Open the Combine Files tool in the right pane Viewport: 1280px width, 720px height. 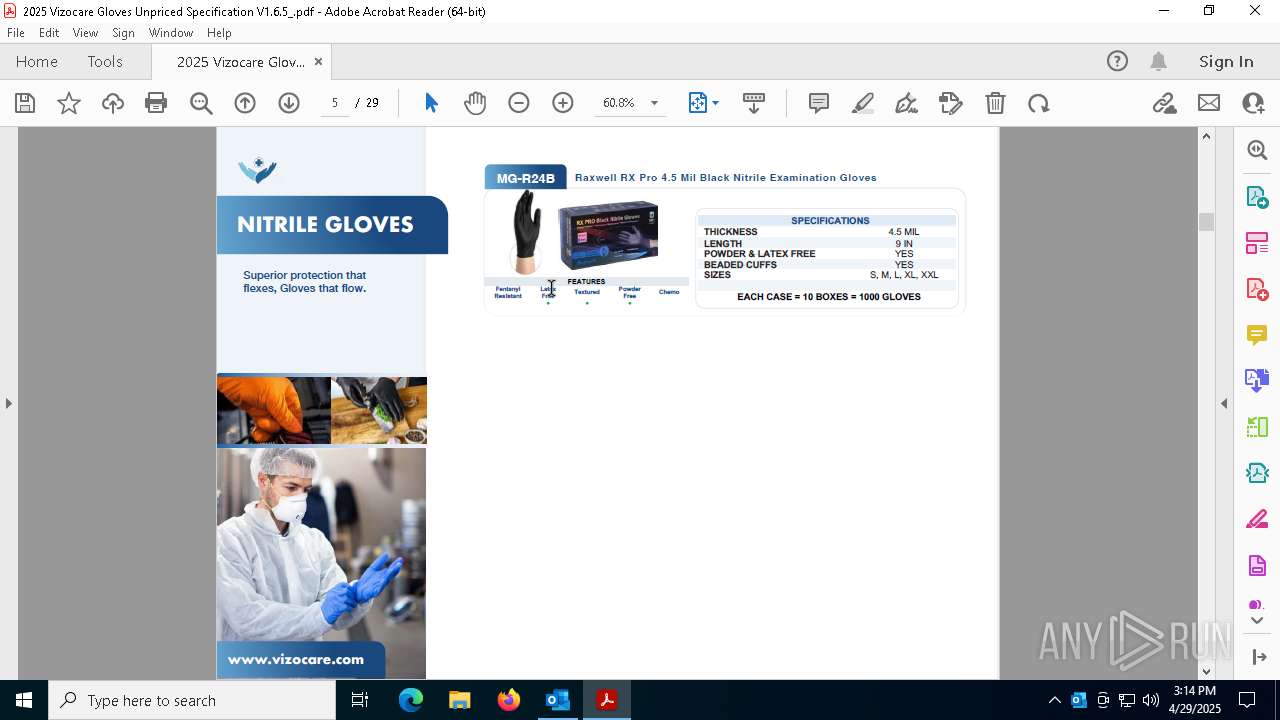(1257, 381)
